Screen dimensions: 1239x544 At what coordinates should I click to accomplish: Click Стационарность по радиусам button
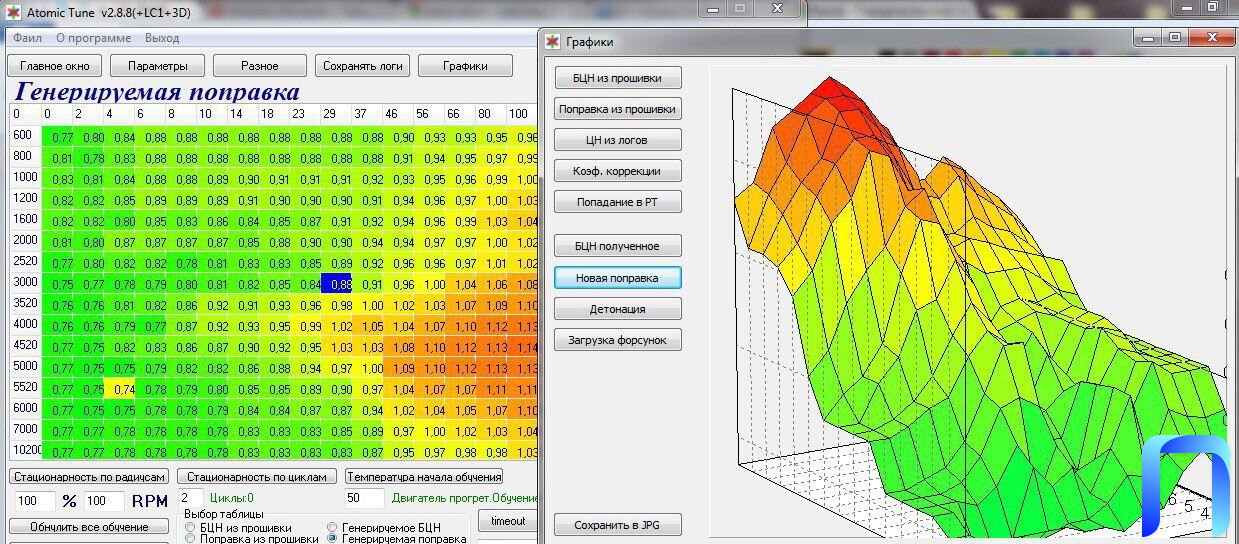(x=88, y=477)
